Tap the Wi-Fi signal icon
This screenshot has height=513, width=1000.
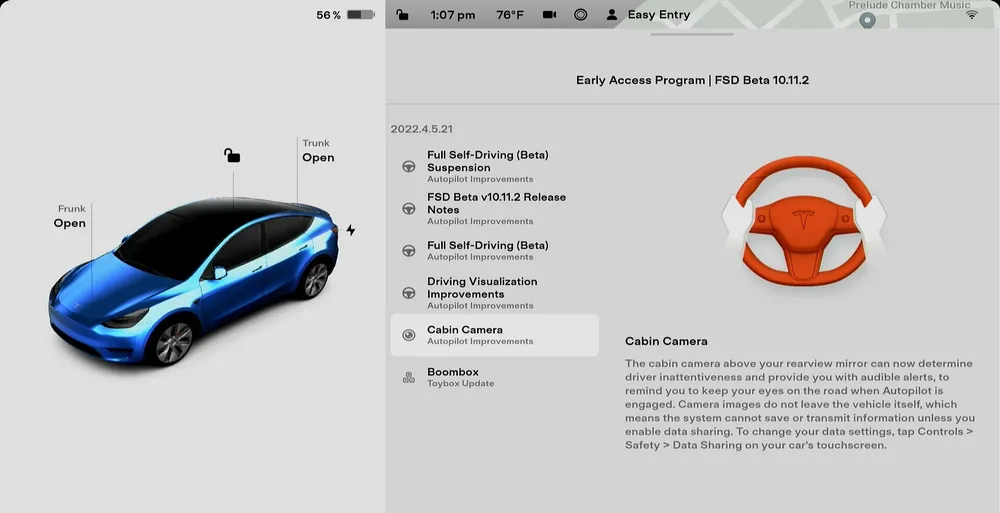coord(971,14)
